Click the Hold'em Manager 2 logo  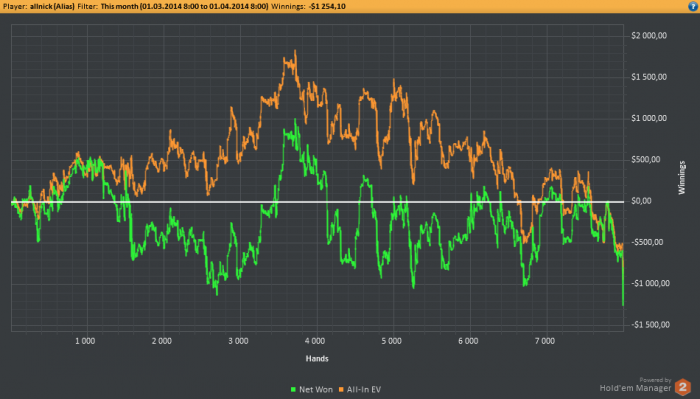(x=683, y=387)
